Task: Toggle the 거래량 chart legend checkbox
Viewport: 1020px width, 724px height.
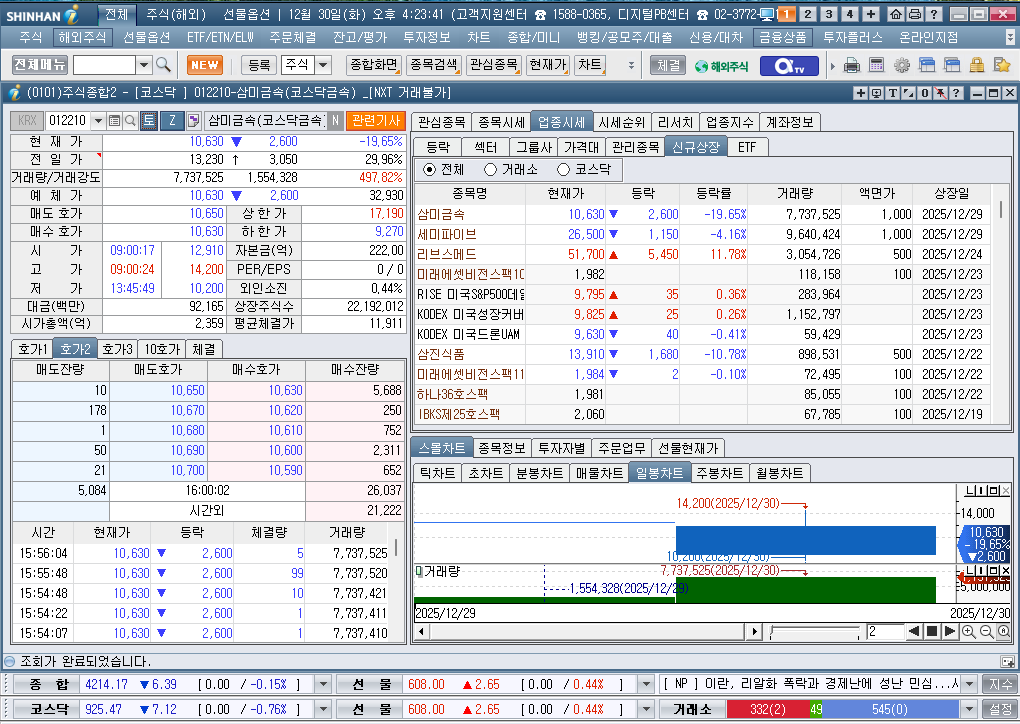Action: coord(419,571)
